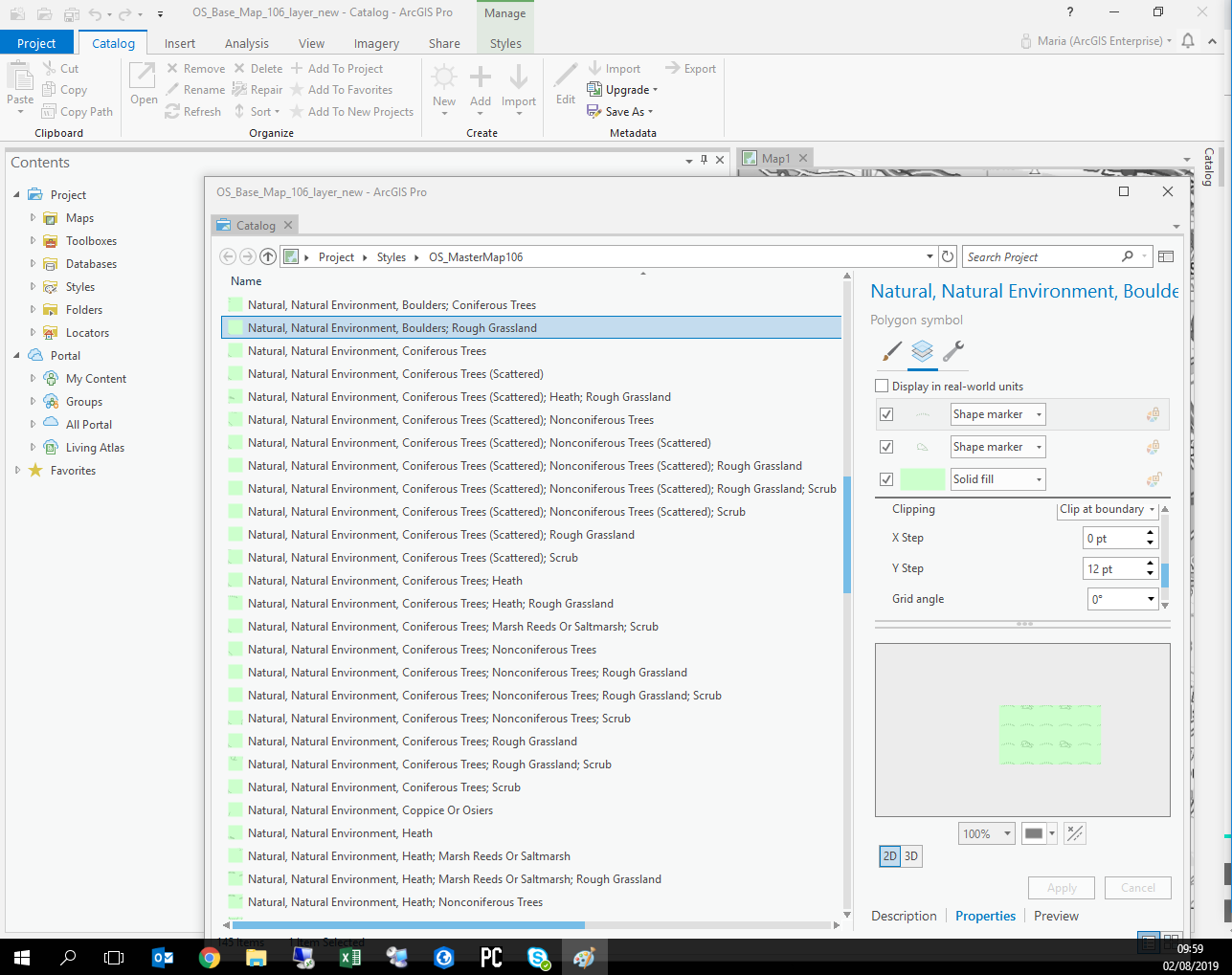Image resolution: width=1232 pixels, height=975 pixels.
Task: Click Styles in the breadcrumb path
Action: (392, 256)
